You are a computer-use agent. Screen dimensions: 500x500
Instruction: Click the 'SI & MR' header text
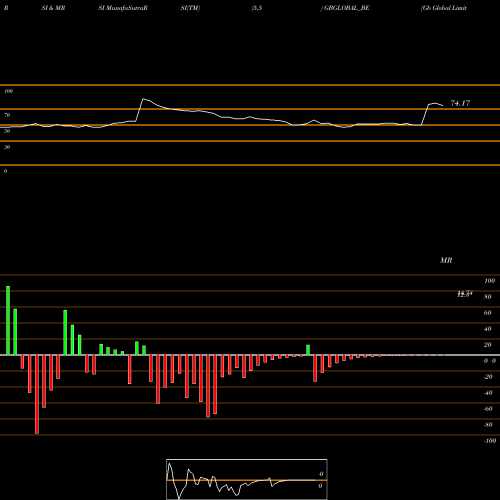[53, 8]
